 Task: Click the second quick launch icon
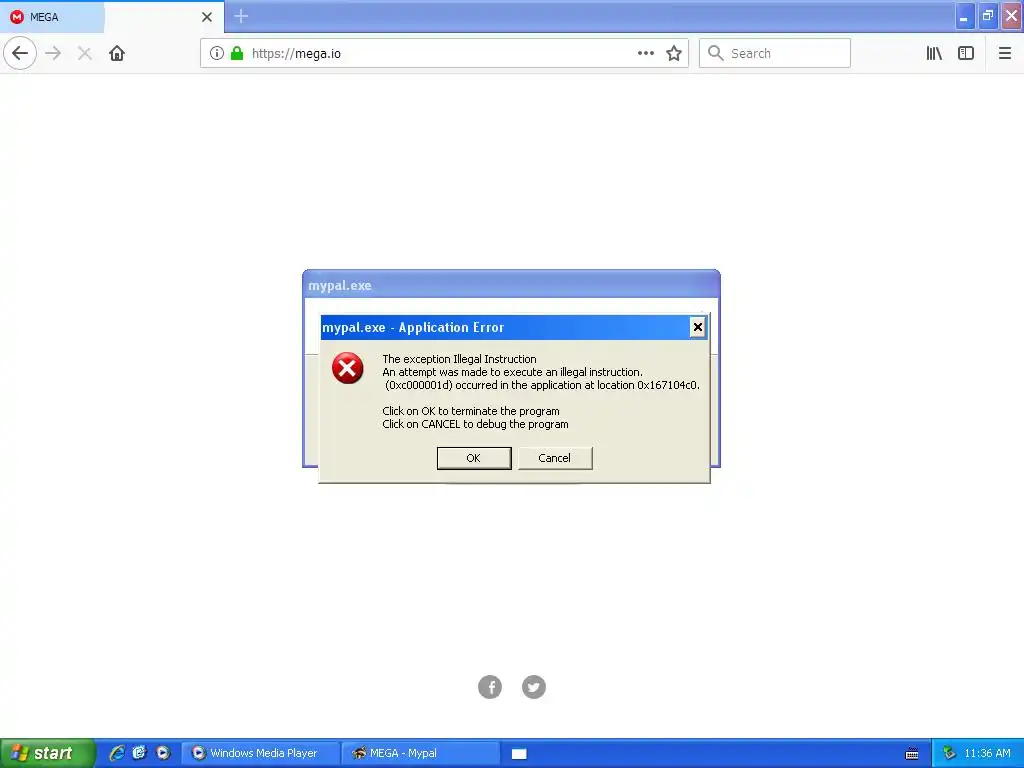(x=139, y=753)
